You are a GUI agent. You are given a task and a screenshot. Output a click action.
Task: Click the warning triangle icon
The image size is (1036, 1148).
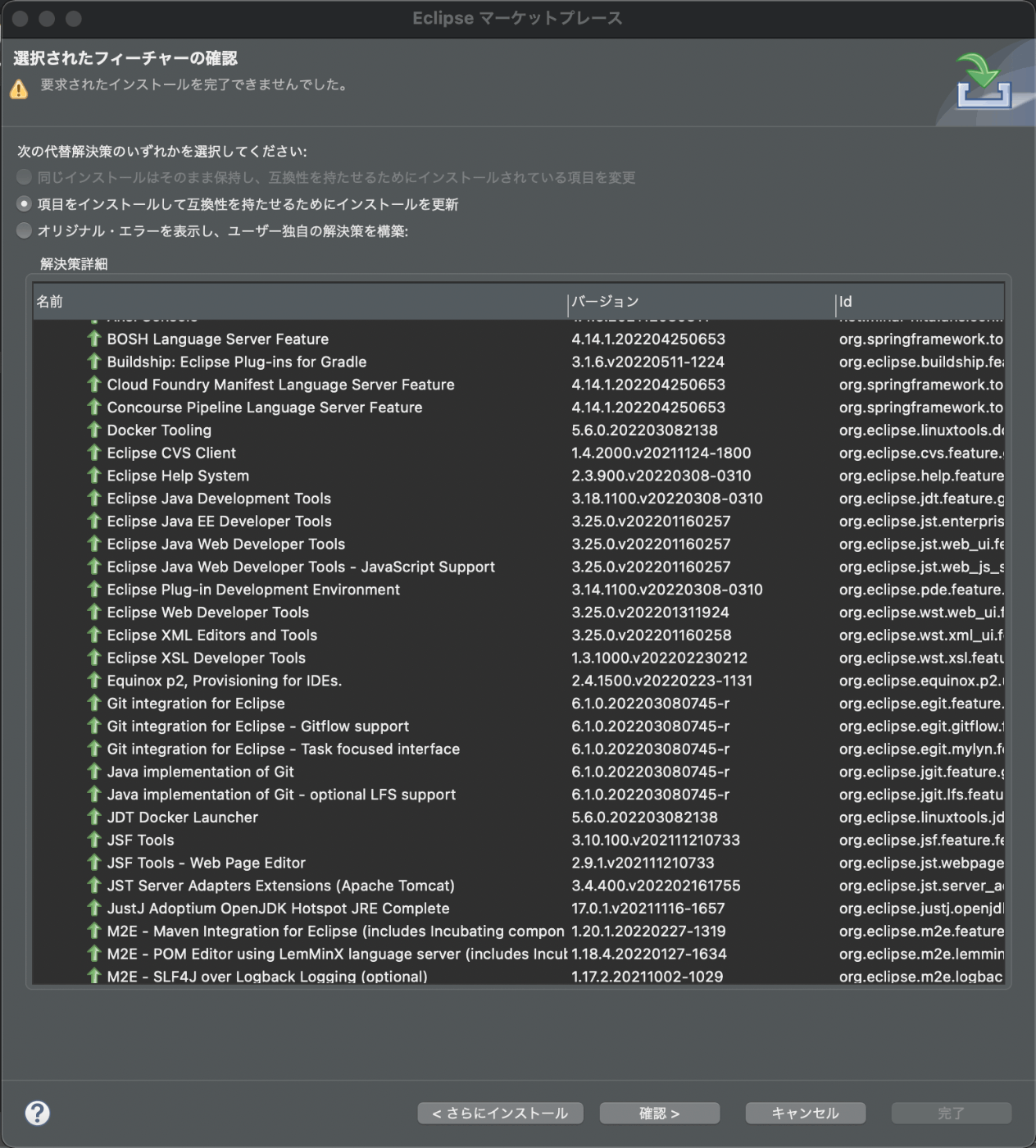coord(19,89)
